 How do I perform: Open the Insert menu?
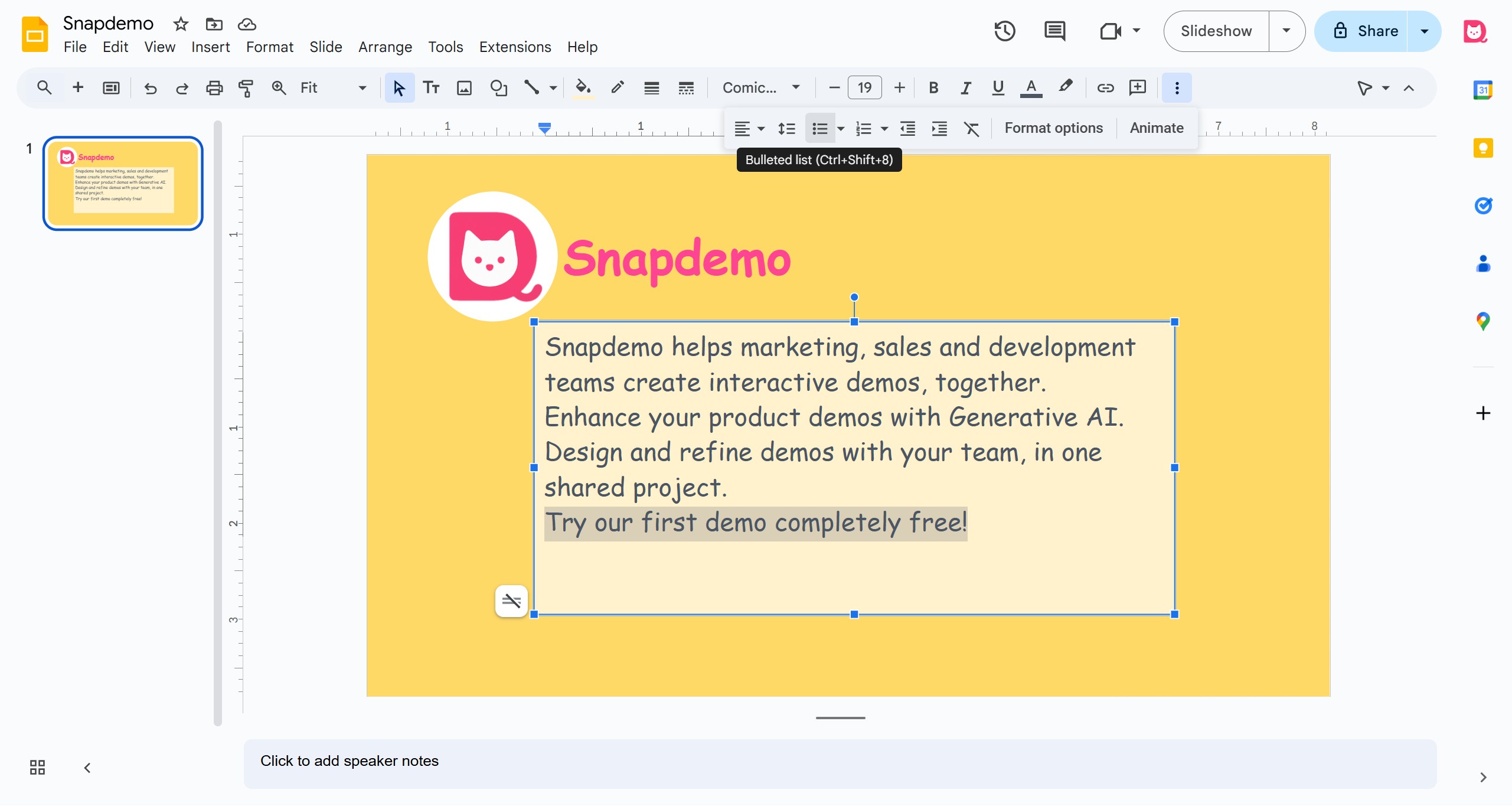pyautogui.click(x=211, y=47)
